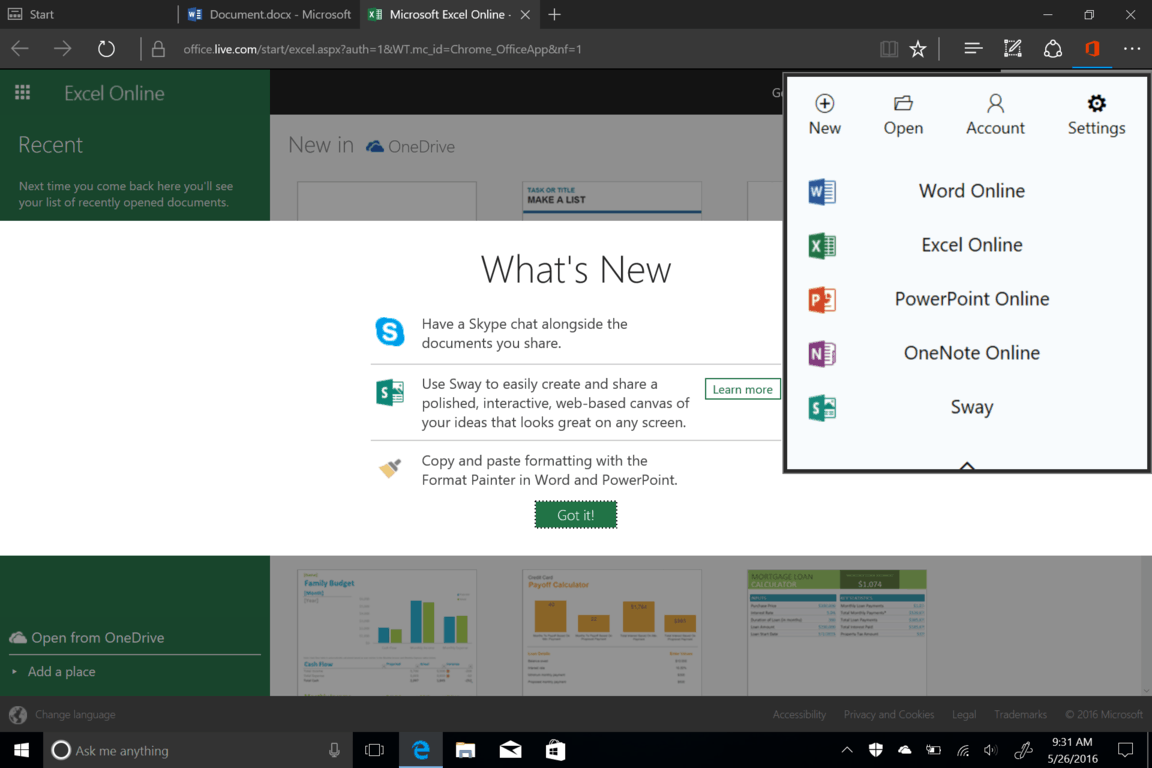Open the Action Center notifications

tap(1125, 750)
